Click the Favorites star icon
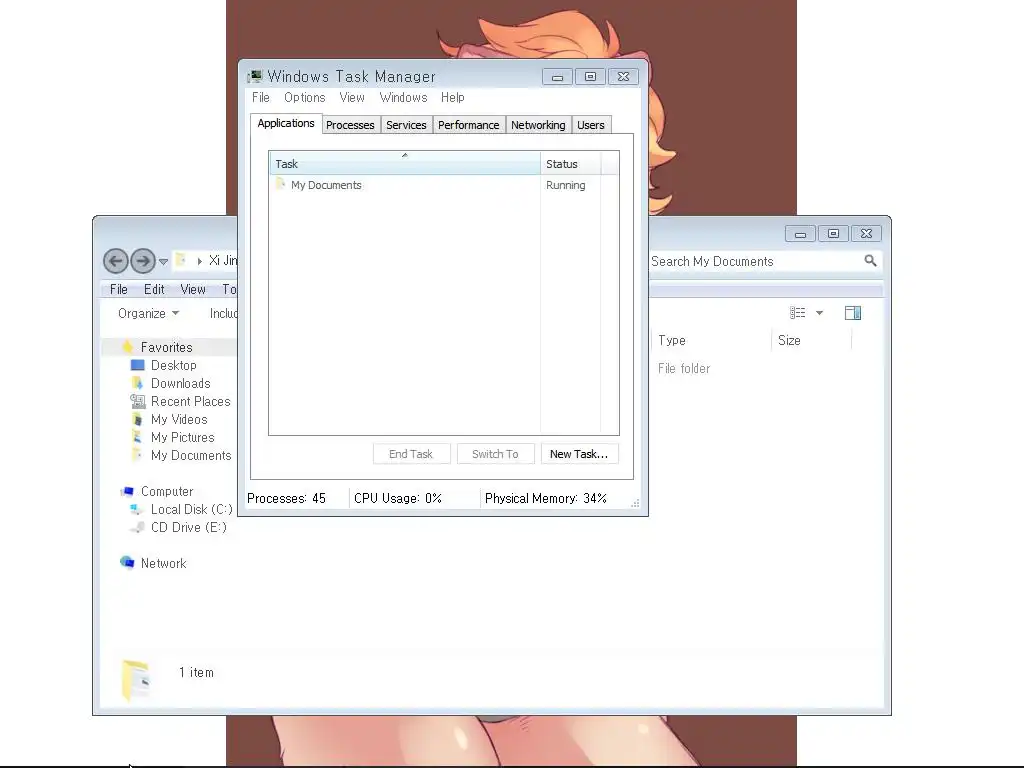The width and height of the screenshot is (1024, 768). pos(128,347)
